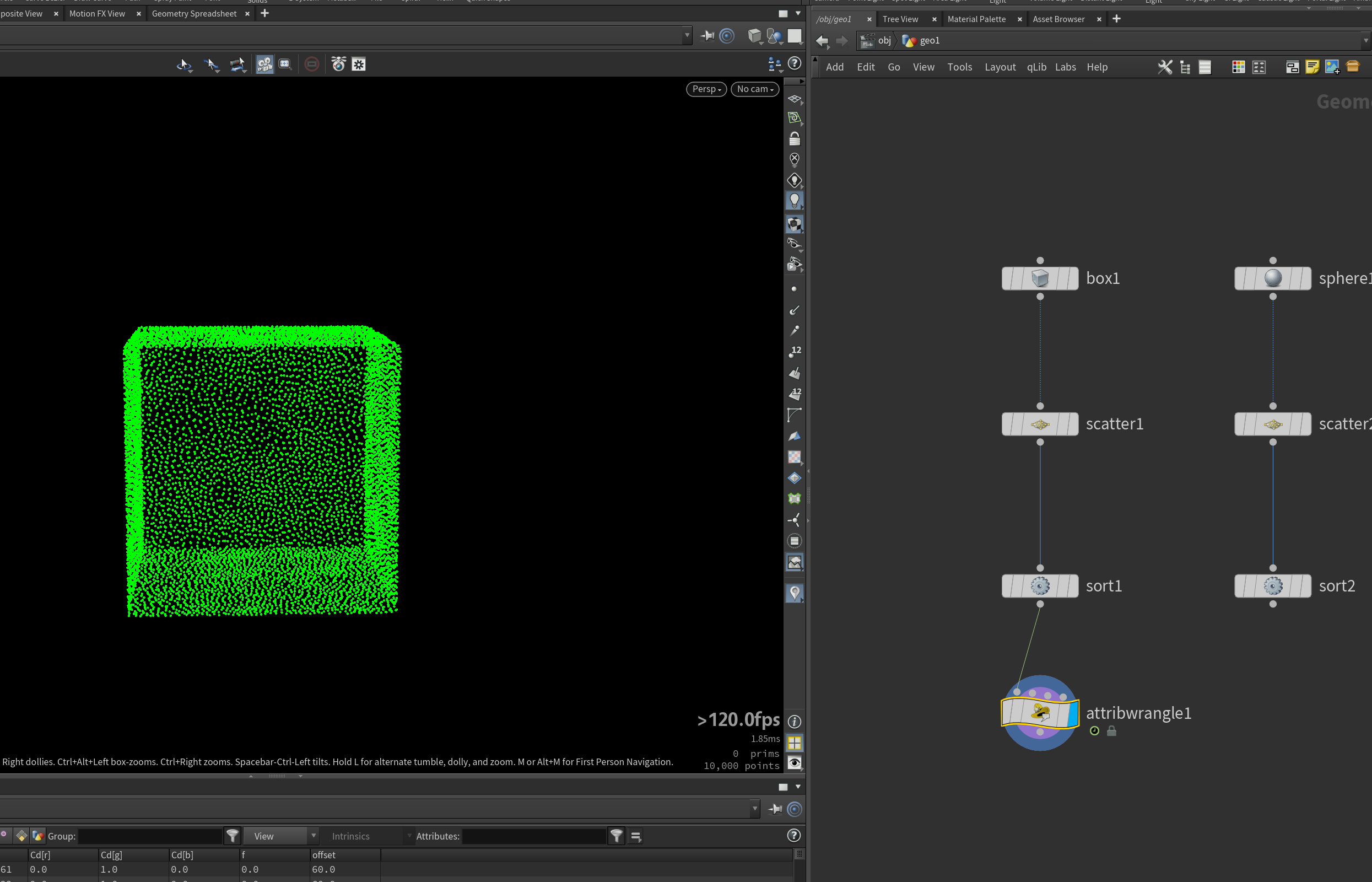Click the obj breadcrumb in the network path
Image resolution: width=1372 pixels, height=882 pixels.
point(876,41)
